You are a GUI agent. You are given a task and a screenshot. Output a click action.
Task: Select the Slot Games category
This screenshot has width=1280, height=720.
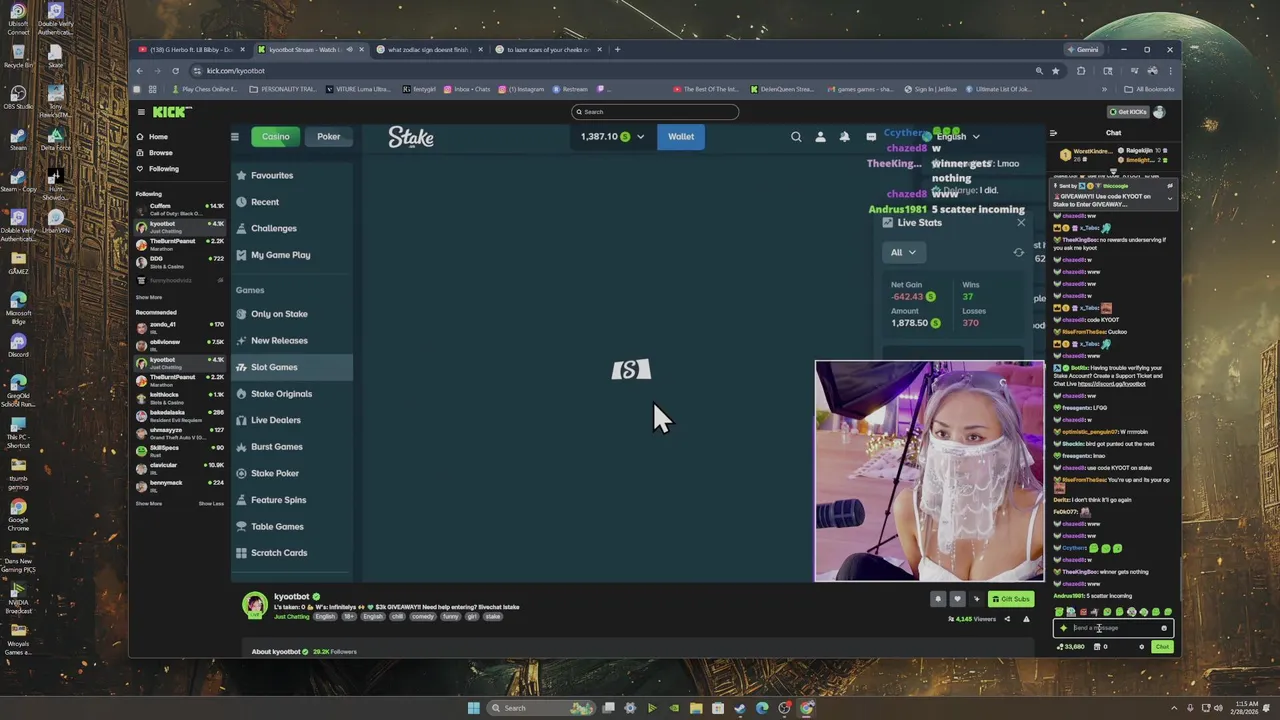click(x=292, y=367)
